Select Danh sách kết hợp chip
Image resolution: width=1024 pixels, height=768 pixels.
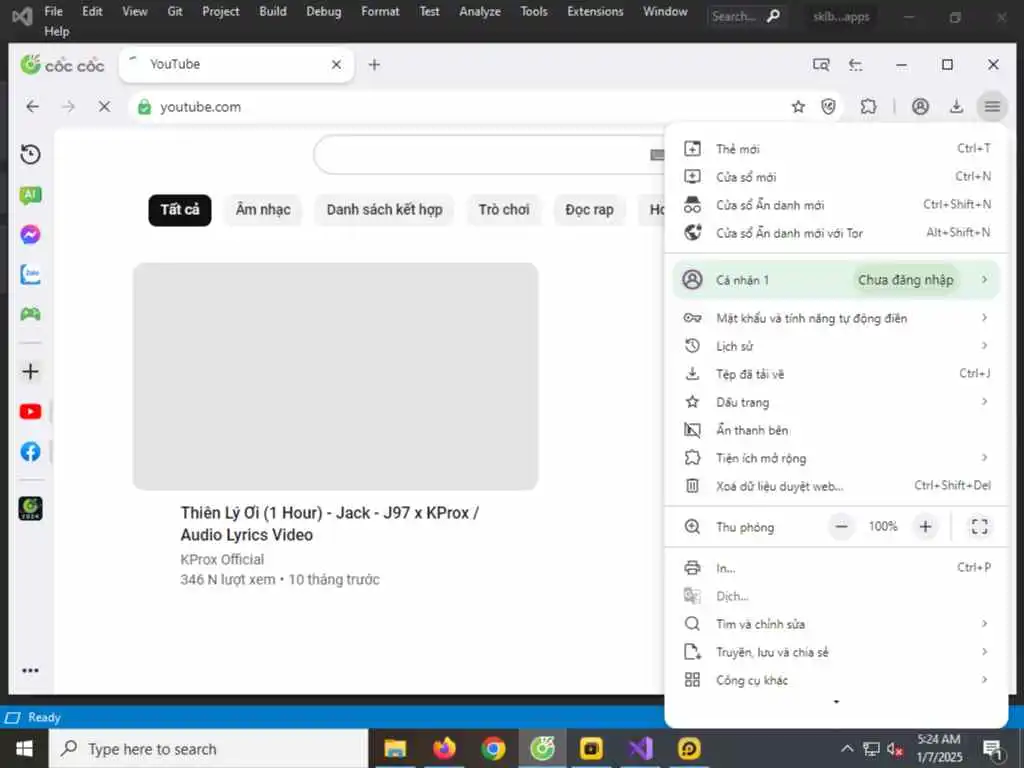[384, 210]
